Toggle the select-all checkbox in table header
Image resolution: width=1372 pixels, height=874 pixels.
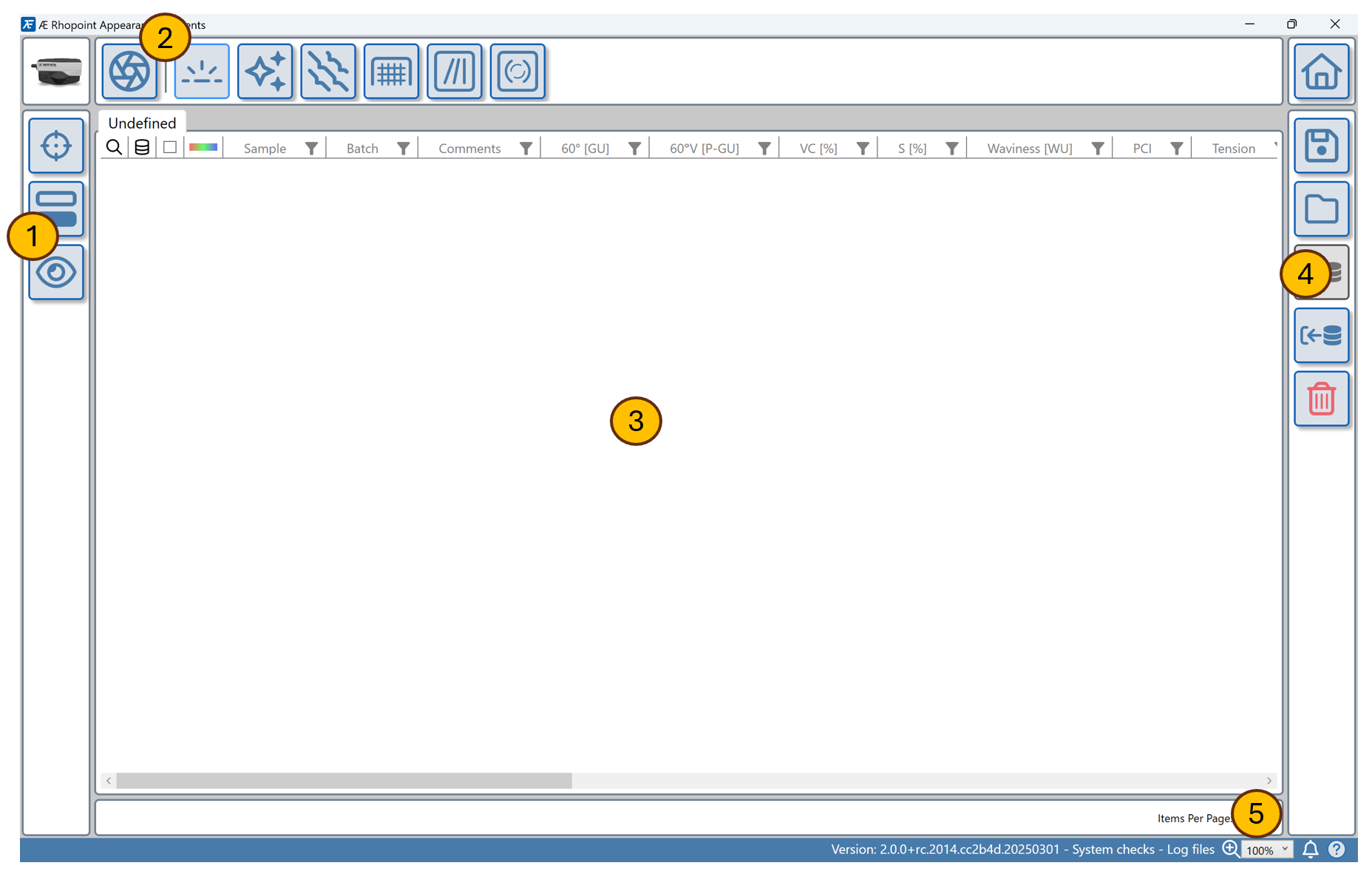pyautogui.click(x=170, y=148)
